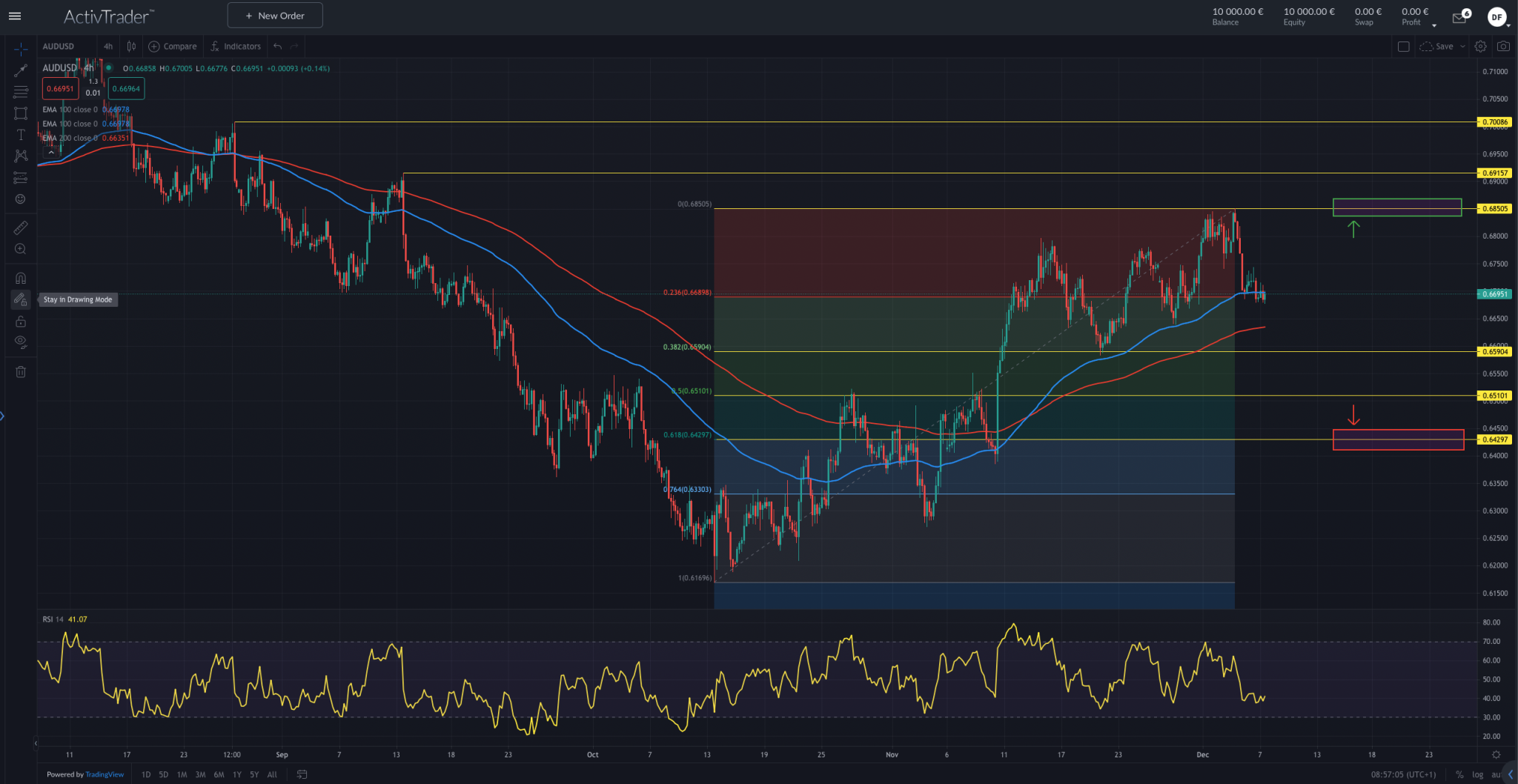This screenshot has width=1518, height=784.
Task: Hide all drawings with the eye icon
Action: pyautogui.click(x=20, y=342)
